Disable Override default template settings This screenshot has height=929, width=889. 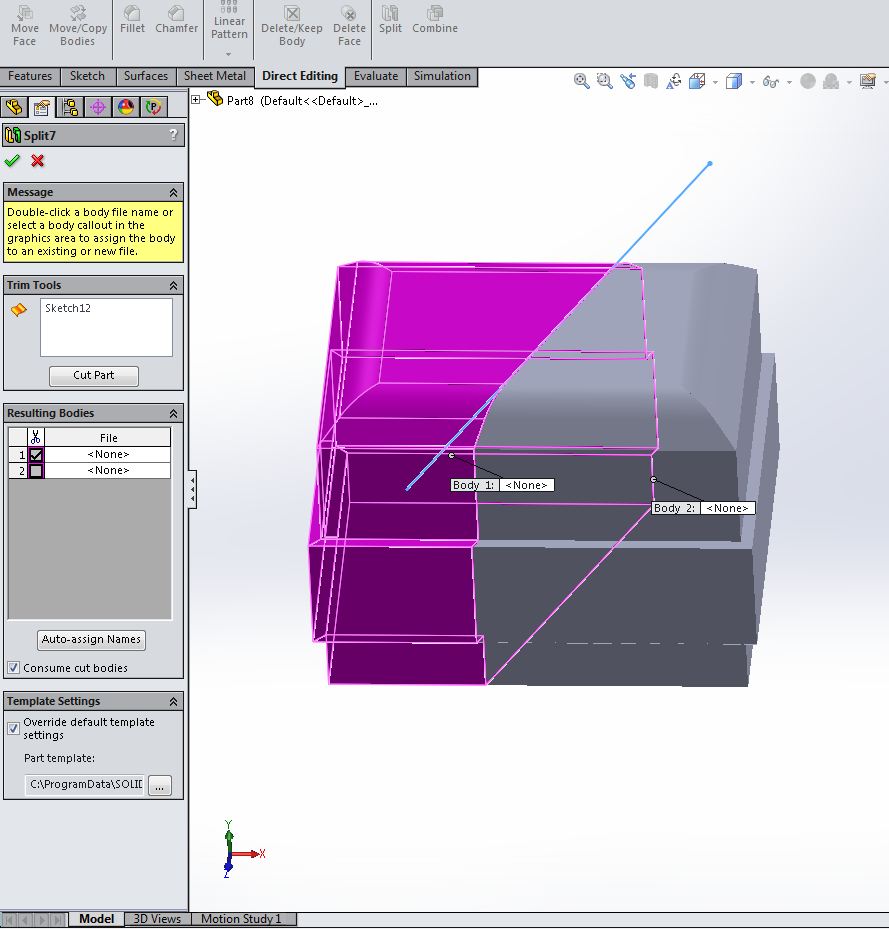pos(14,728)
